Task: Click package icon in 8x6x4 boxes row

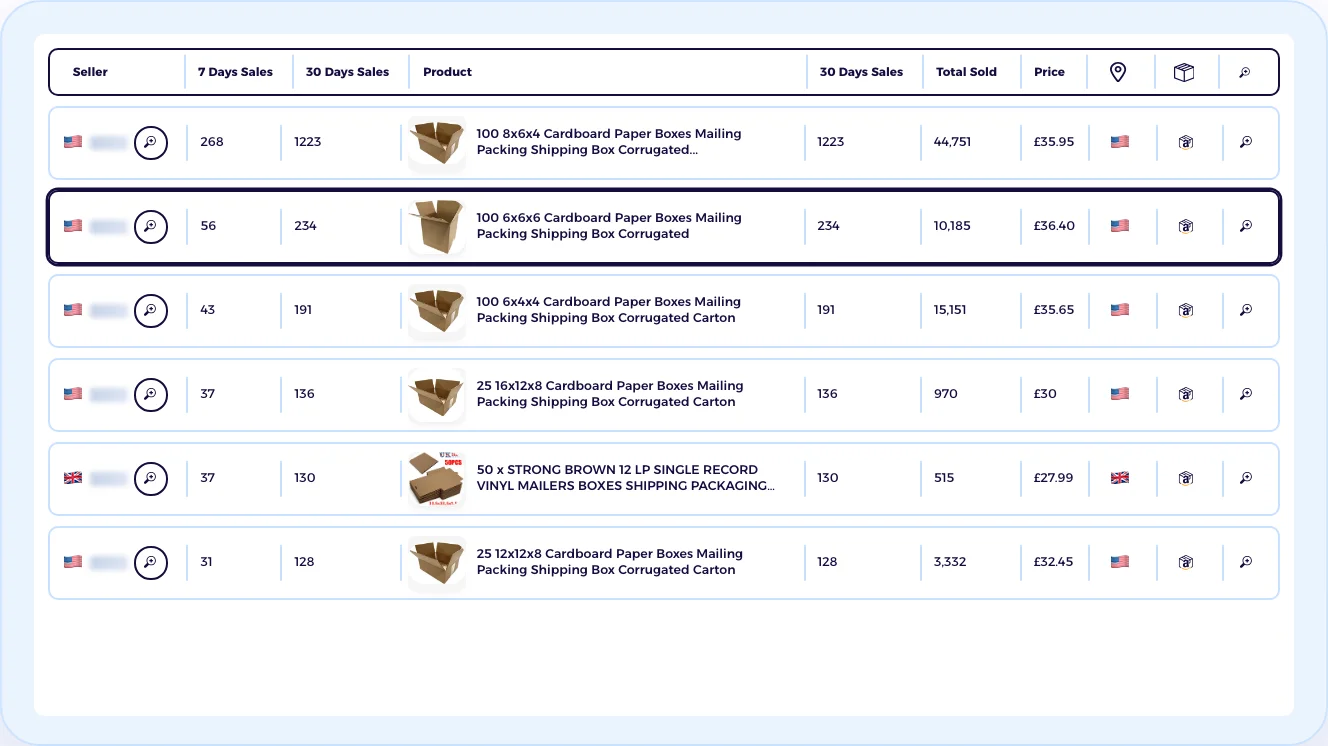Action: tap(1186, 142)
